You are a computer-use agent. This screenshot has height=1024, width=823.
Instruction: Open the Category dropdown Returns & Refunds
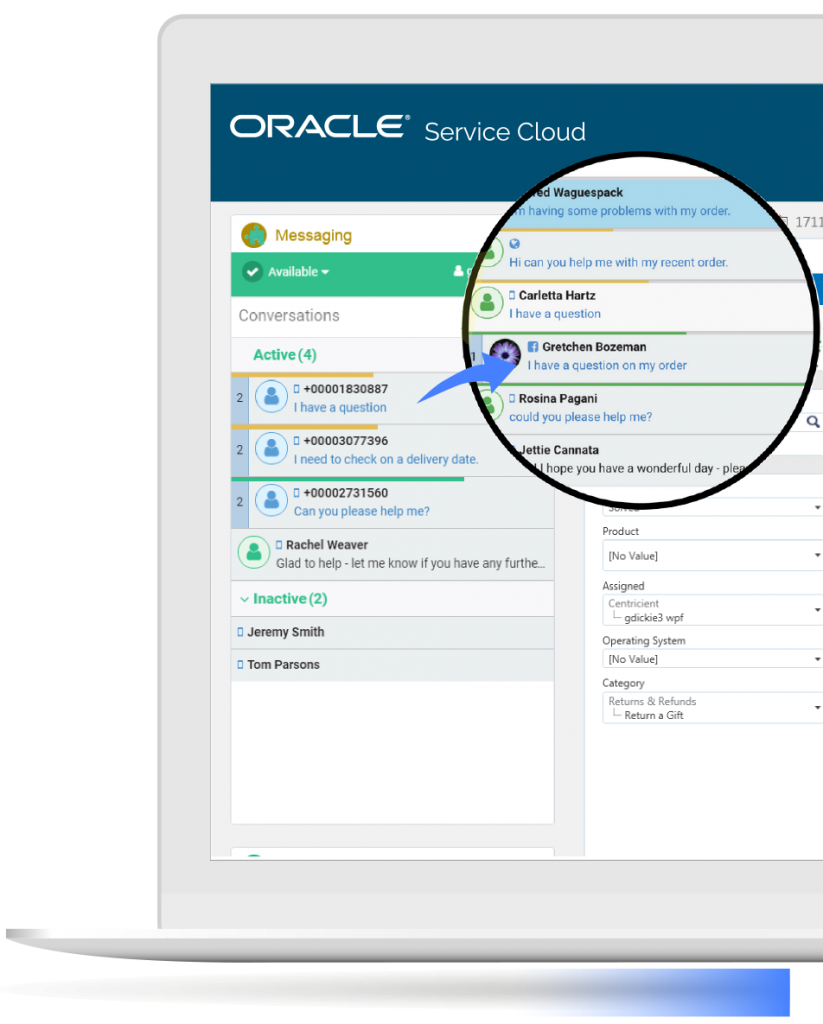(x=712, y=708)
